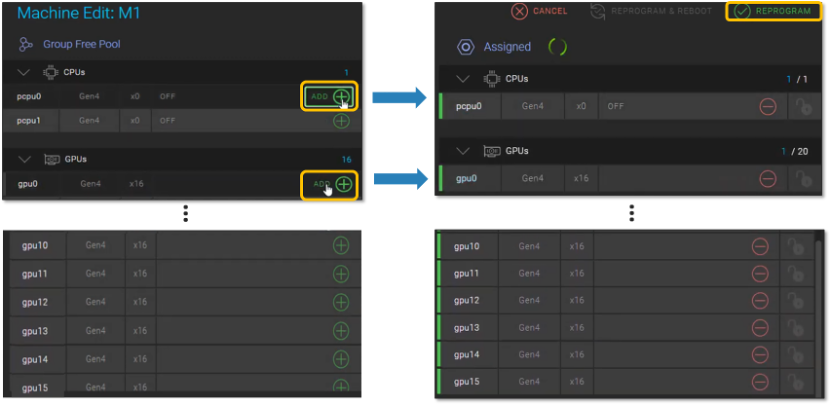Add pcpu1 from the free pool
This screenshot has width=833, height=408.
[x=341, y=120]
